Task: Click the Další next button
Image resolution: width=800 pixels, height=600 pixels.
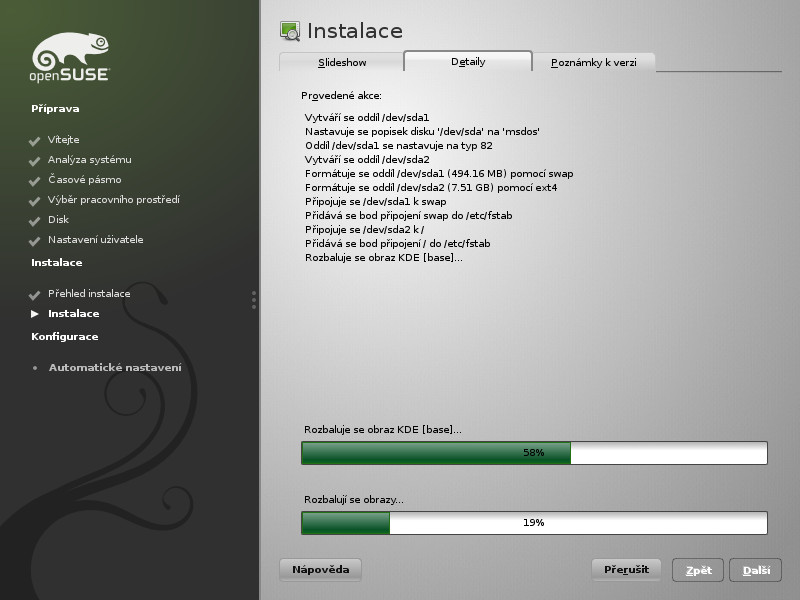Action: click(x=756, y=570)
